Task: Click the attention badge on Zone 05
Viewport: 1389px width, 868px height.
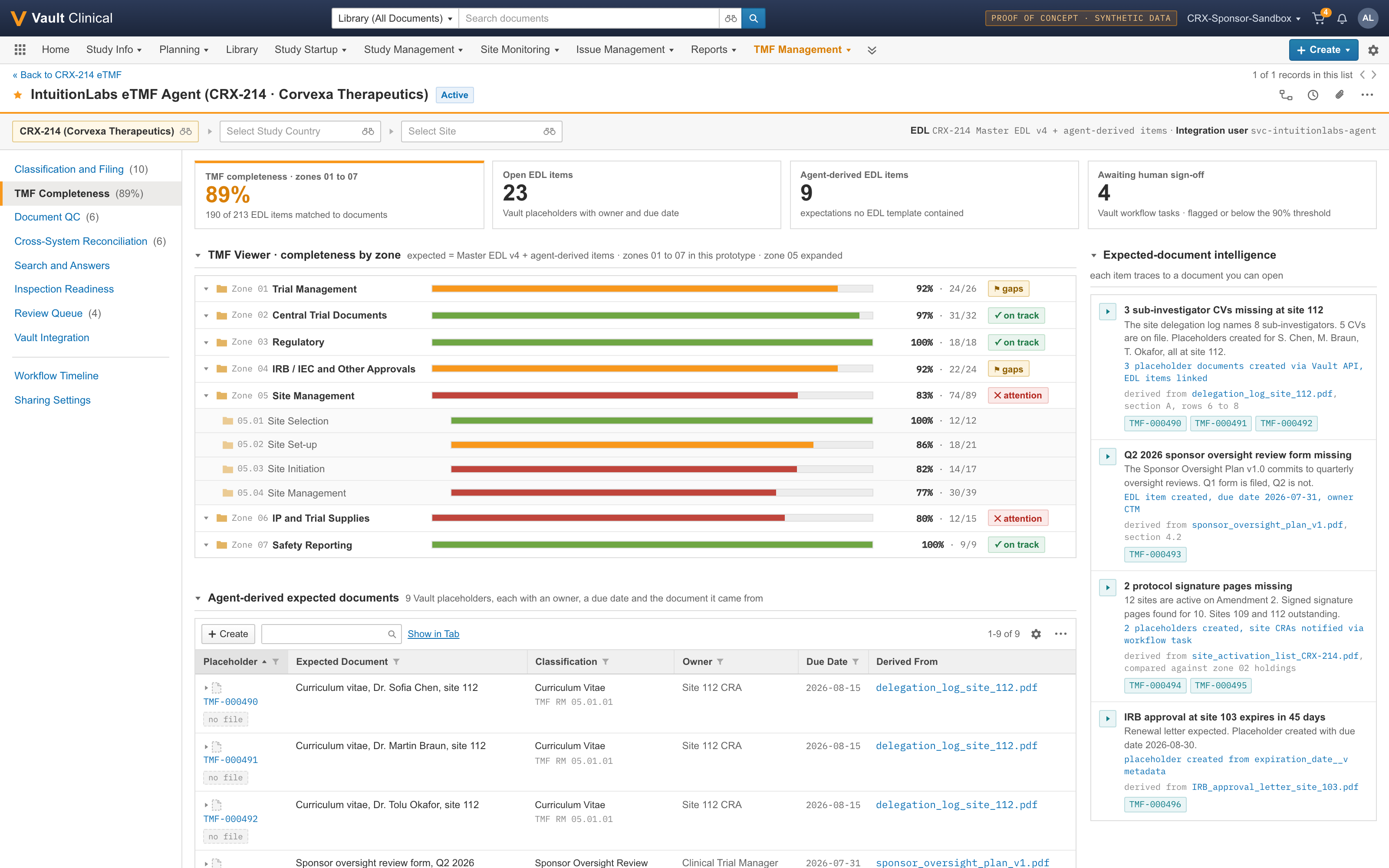Action: click(1017, 395)
